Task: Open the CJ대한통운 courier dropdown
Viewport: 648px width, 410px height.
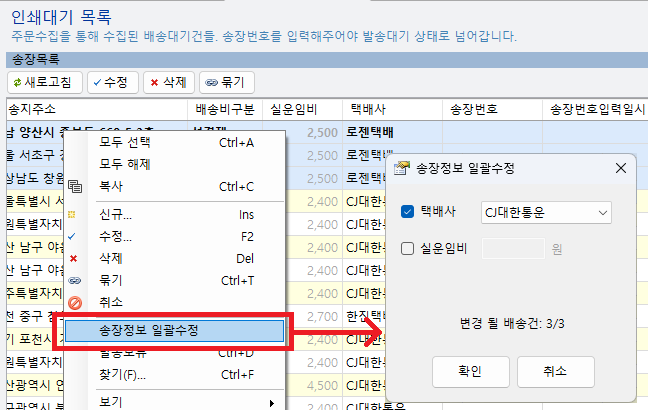Action: click(544, 212)
